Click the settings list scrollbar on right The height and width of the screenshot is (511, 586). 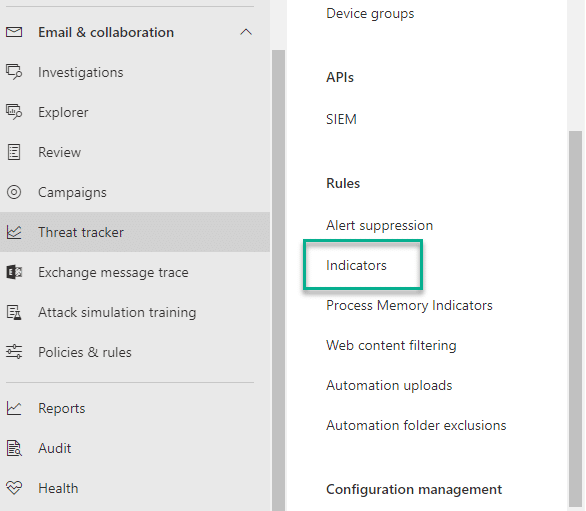[576, 318]
